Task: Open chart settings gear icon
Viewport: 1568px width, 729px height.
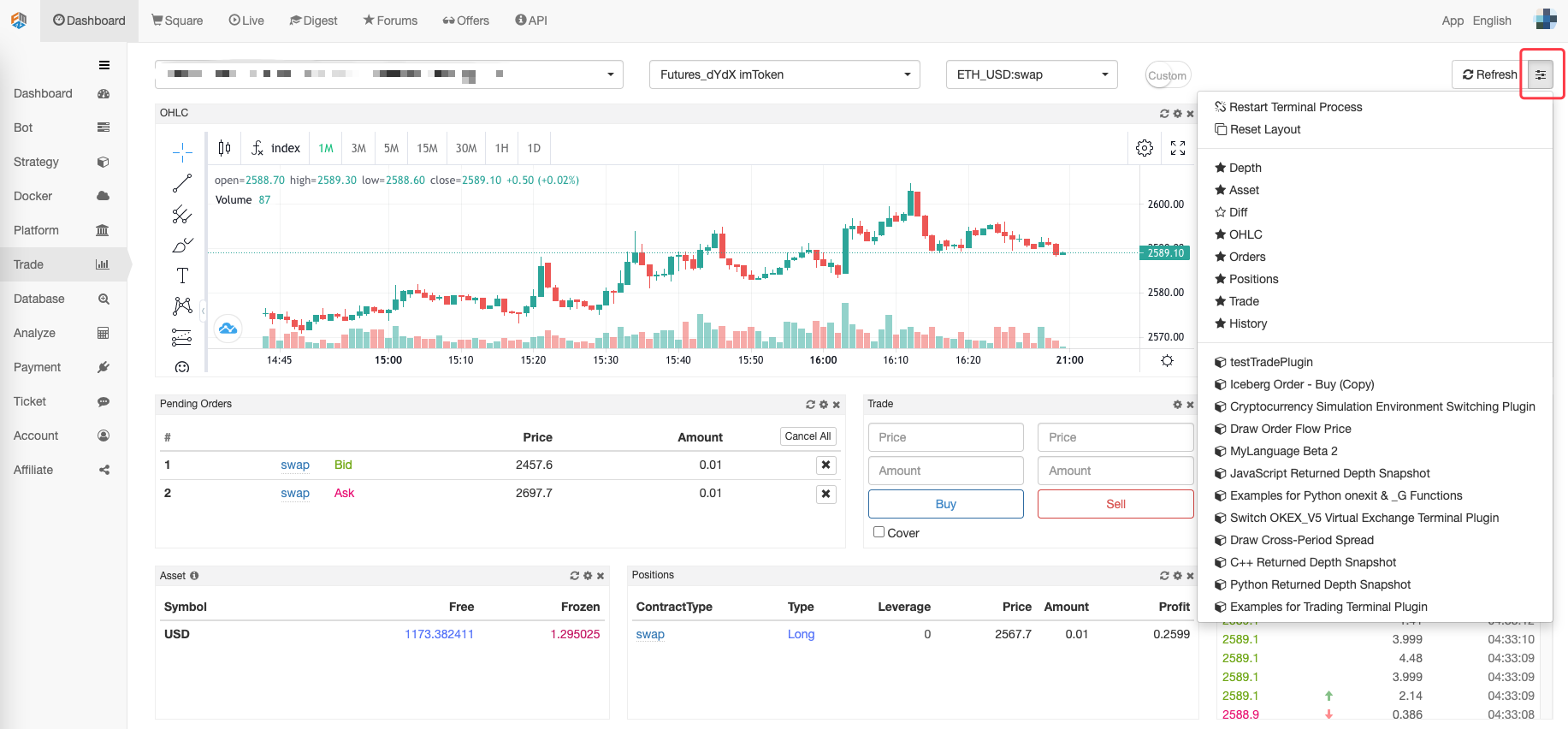Action: (1145, 148)
